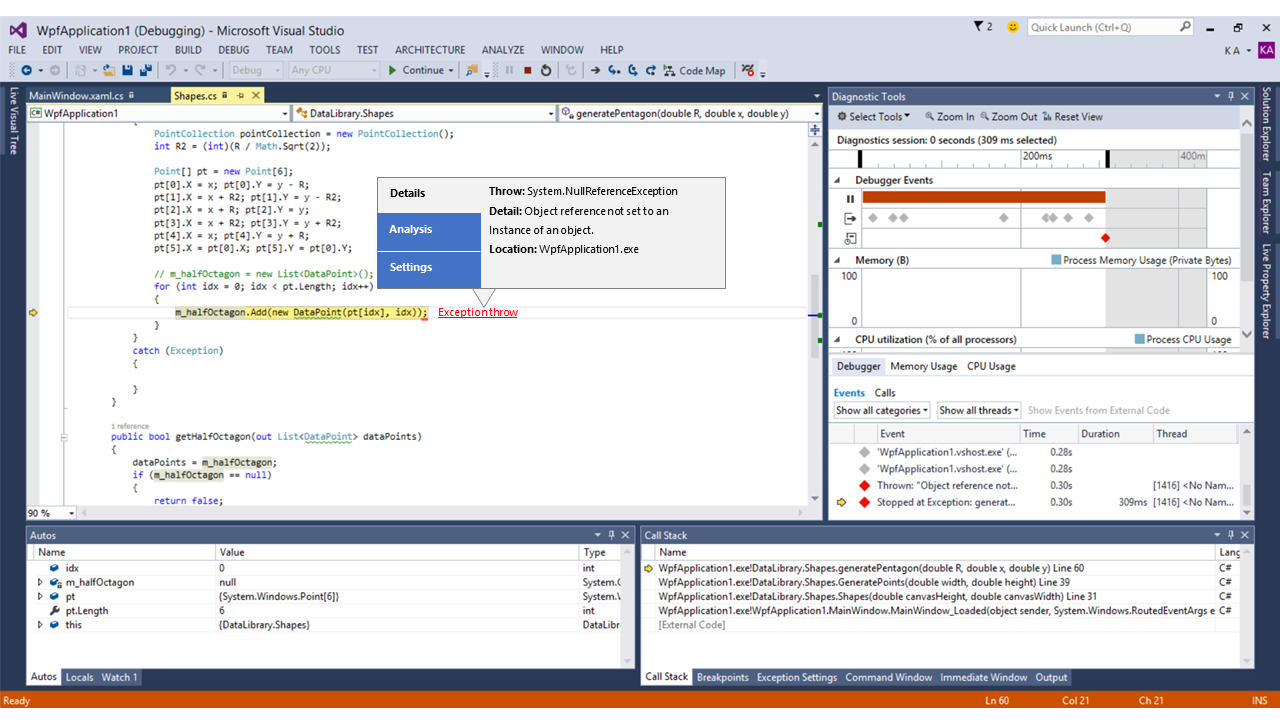Viewport: 1280px width, 720px height.
Task: Collapse the Debugger Events section
Action: pyautogui.click(x=837, y=181)
